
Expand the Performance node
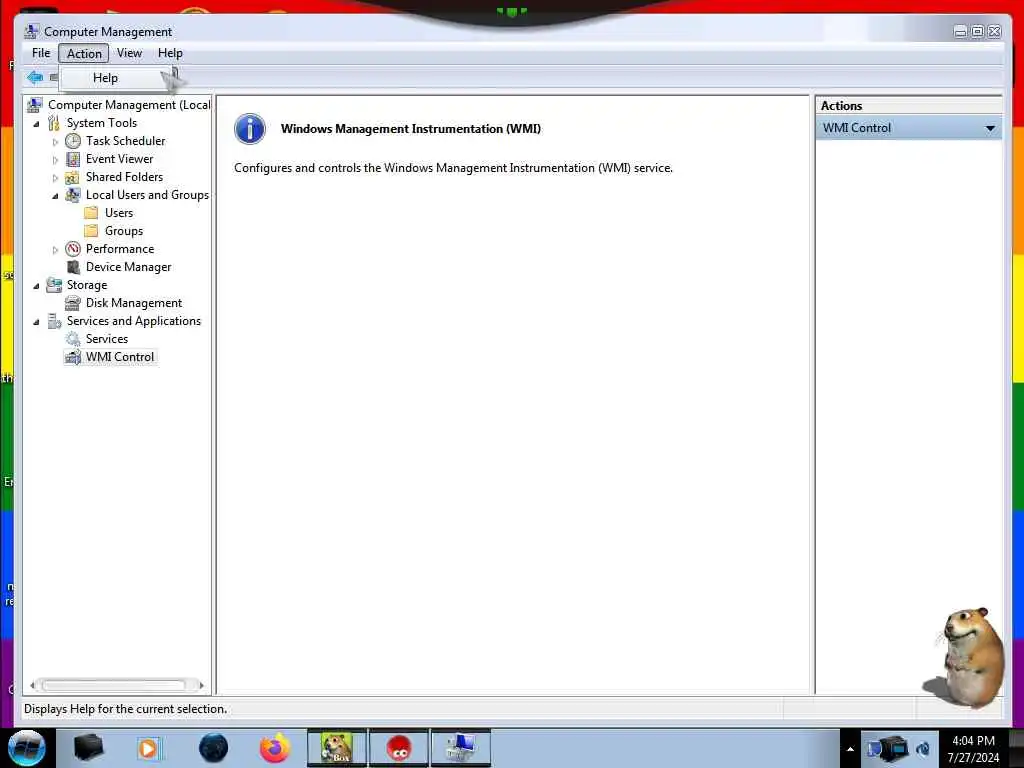click(x=55, y=249)
